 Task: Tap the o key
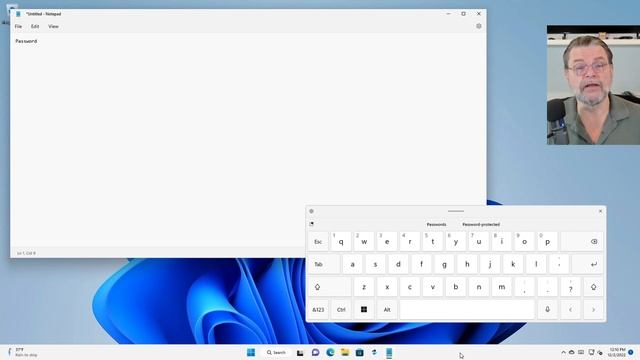(x=524, y=242)
